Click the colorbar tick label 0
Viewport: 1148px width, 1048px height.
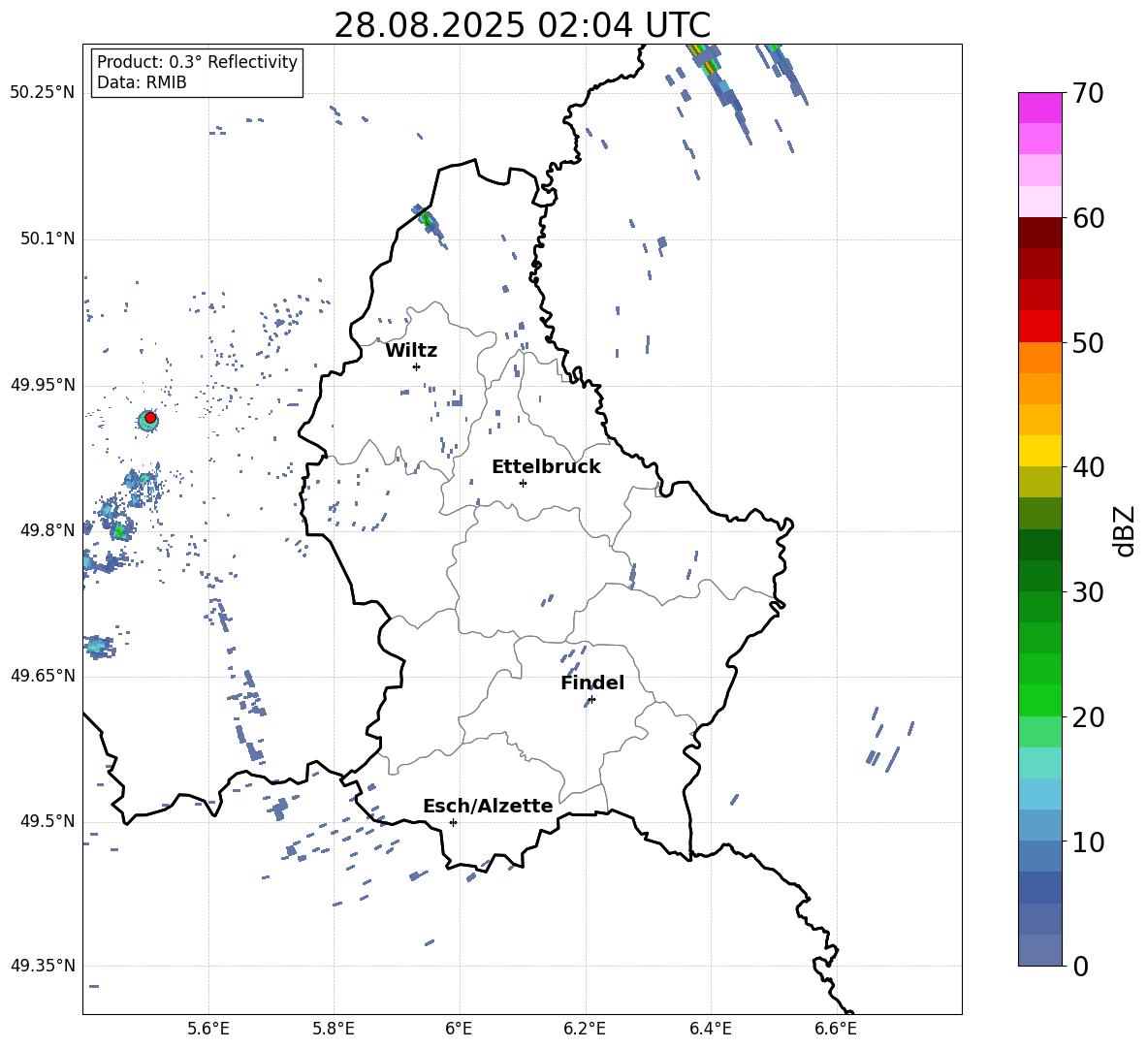coord(1080,967)
